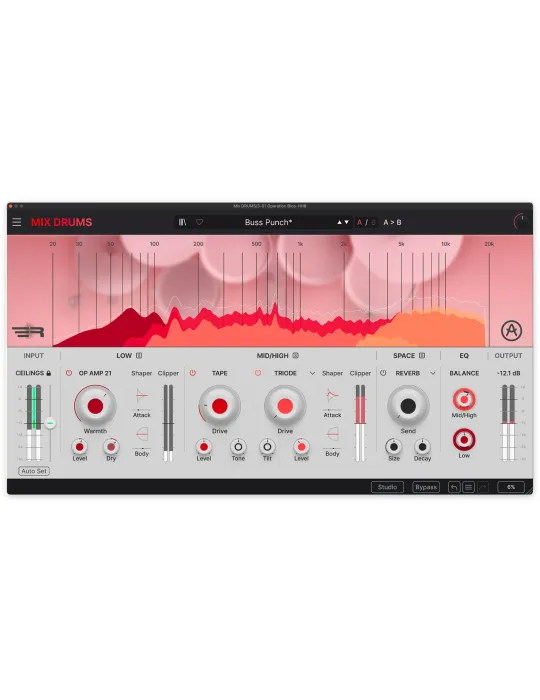Click the MID/HIGH Clipper meter
The width and height of the screenshot is (540, 700).
(x=360, y=423)
